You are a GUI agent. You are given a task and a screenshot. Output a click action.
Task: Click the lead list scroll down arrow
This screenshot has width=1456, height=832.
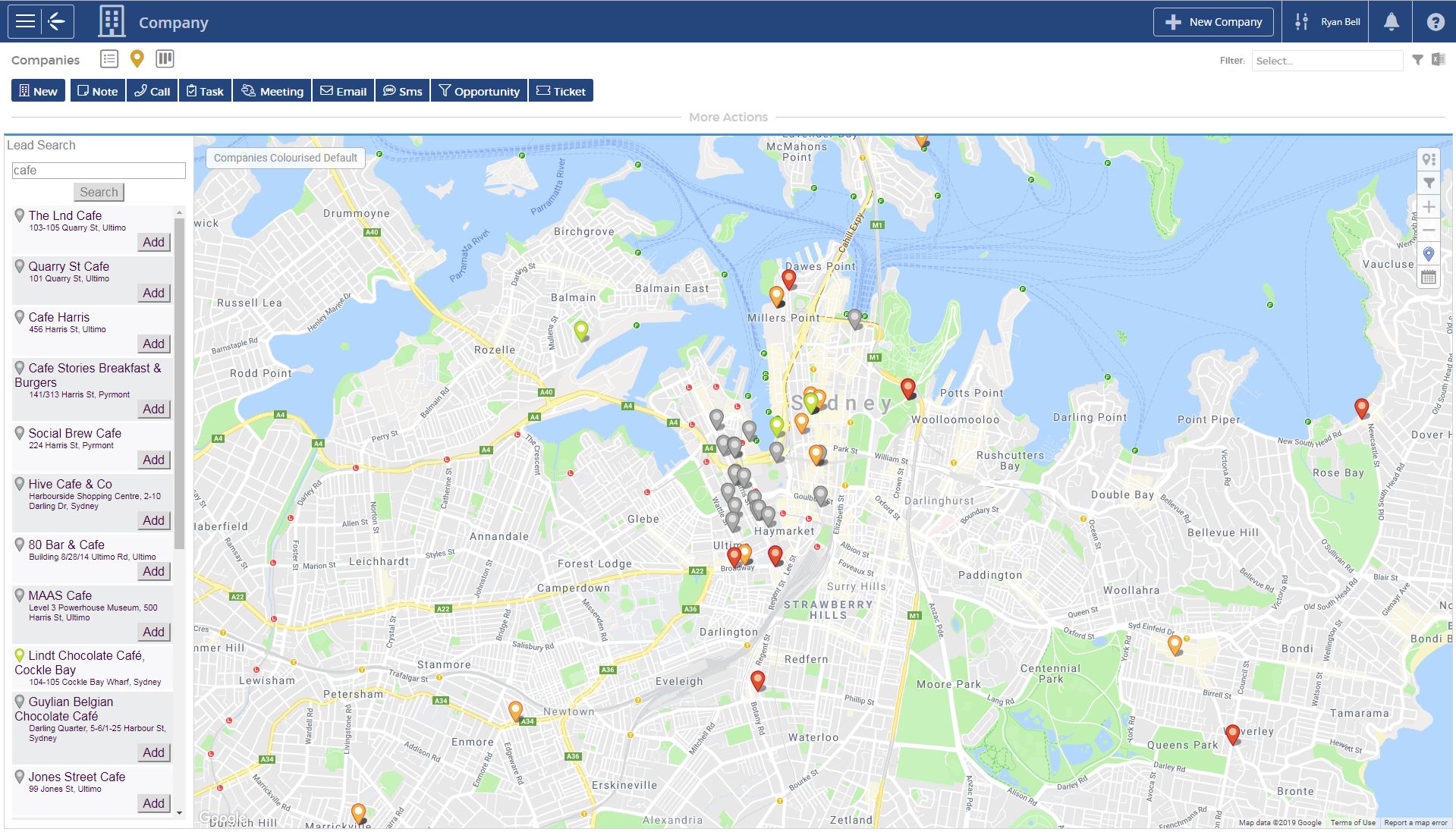click(x=179, y=812)
